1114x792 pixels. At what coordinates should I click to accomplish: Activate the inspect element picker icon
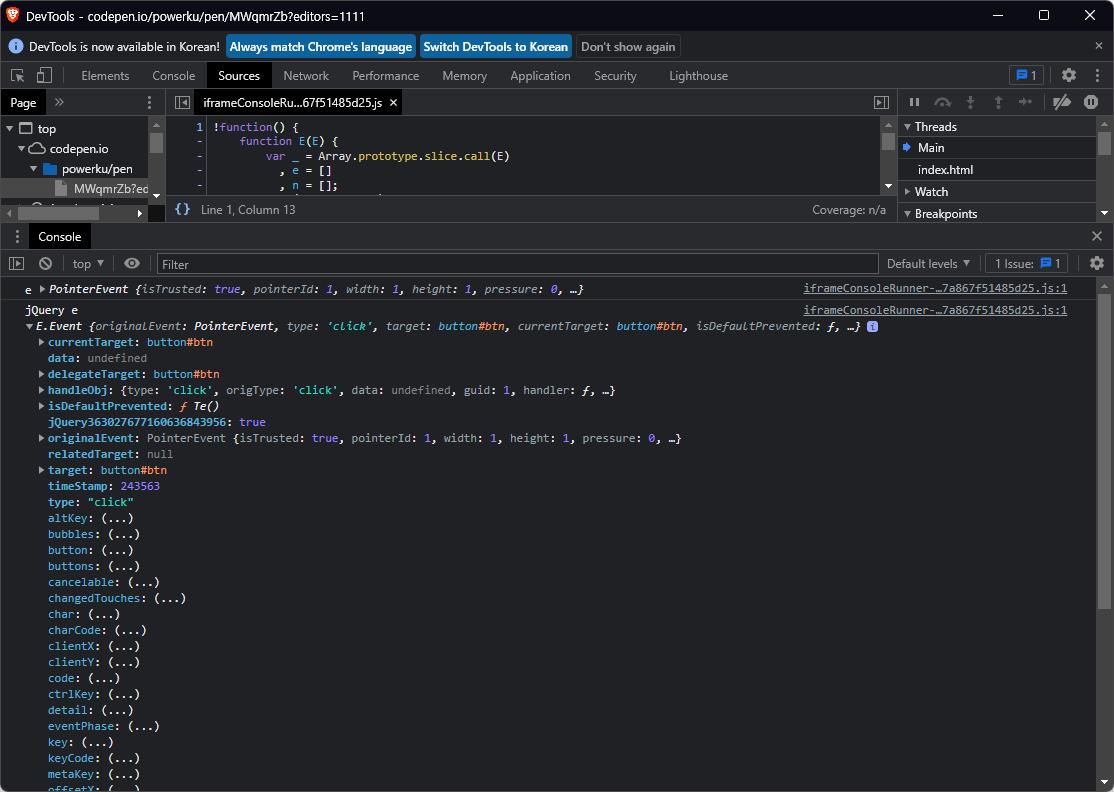click(17, 76)
